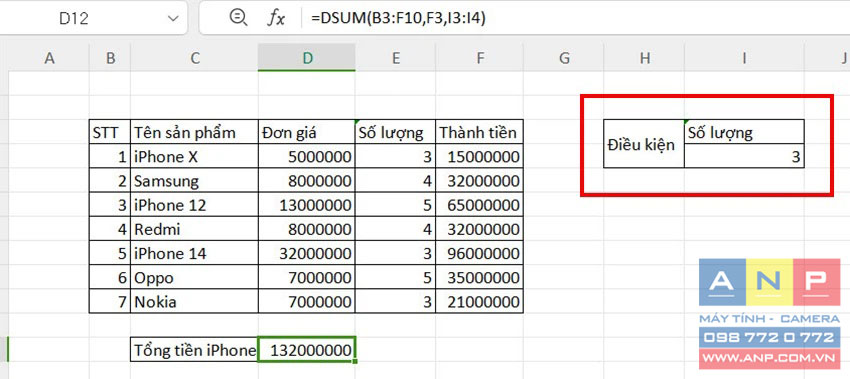The height and width of the screenshot is (379, 850).
Task: Select the 'iPhone X' cell
Action: 195,156
